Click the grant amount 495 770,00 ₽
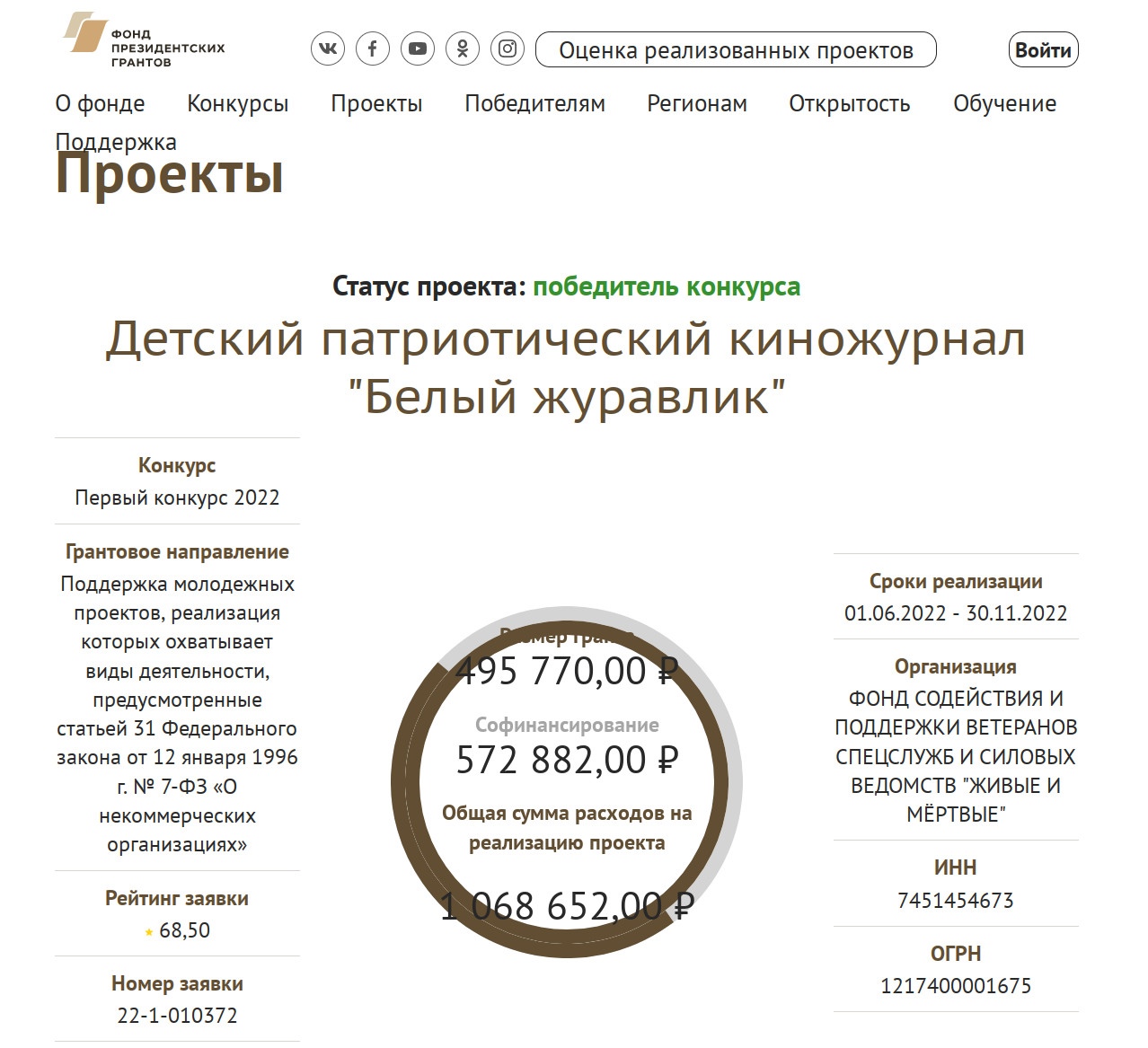The width and height of the screenshot is (1148, 1048). tap(566, 671)
